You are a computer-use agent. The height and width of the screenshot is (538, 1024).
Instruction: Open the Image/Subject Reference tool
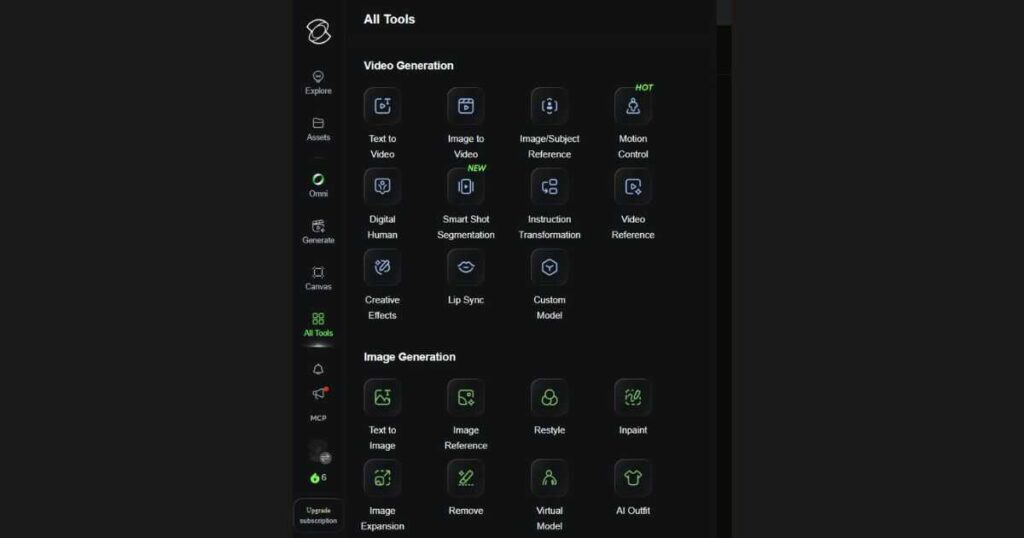coord(549,123)
